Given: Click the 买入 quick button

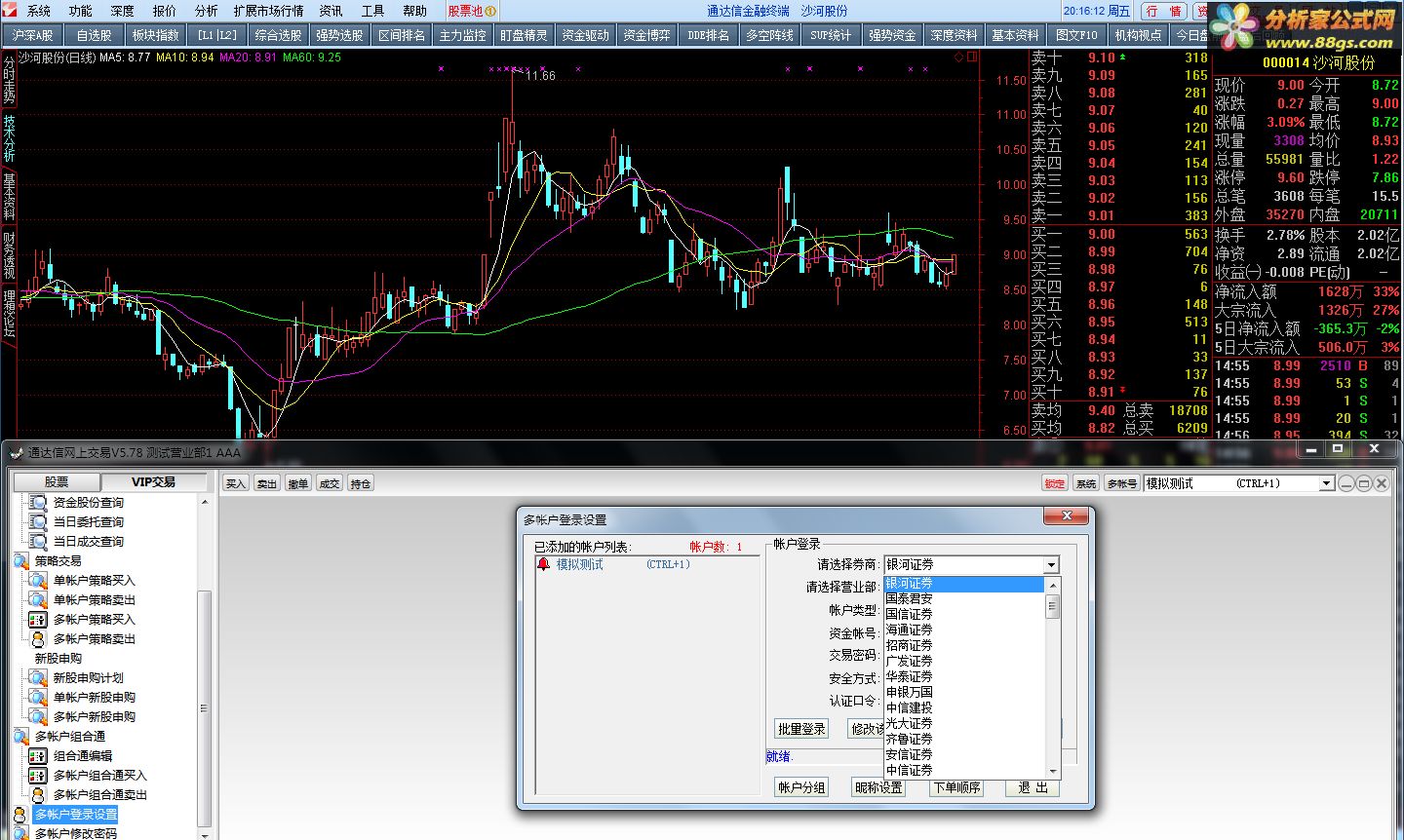Looking at the screenshot, I should pyautogui.click(x=235, y=483).
